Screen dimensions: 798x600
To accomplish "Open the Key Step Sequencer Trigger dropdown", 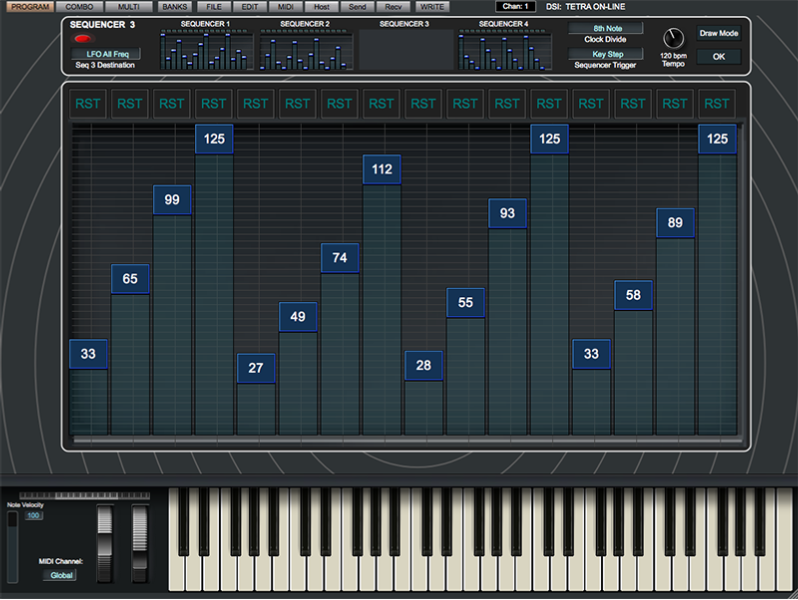I will tap(606, 54).
